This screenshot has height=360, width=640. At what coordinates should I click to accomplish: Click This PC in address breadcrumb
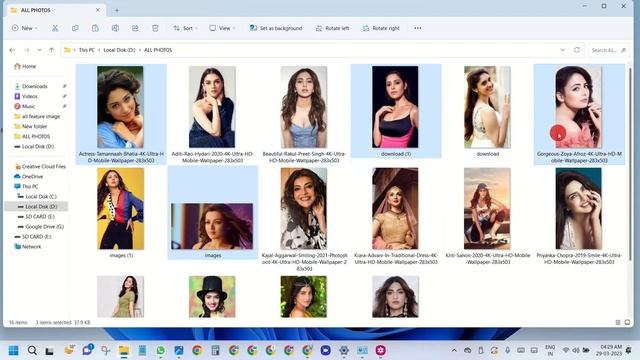click(x=87, y=50)
